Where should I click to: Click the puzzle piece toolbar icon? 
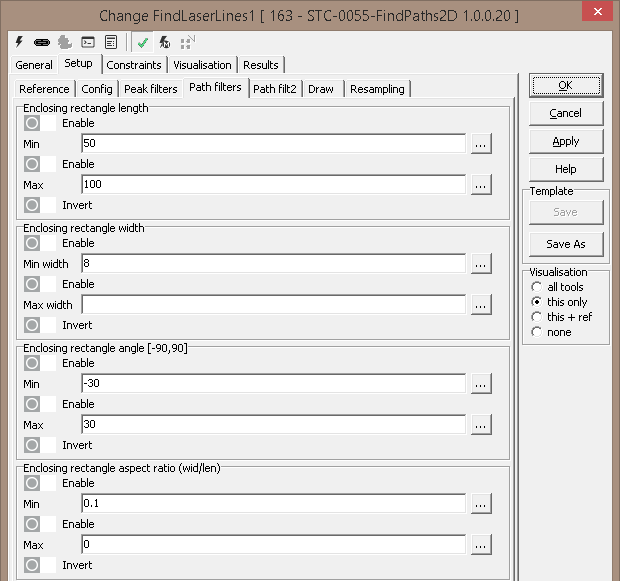pos(65,43)
